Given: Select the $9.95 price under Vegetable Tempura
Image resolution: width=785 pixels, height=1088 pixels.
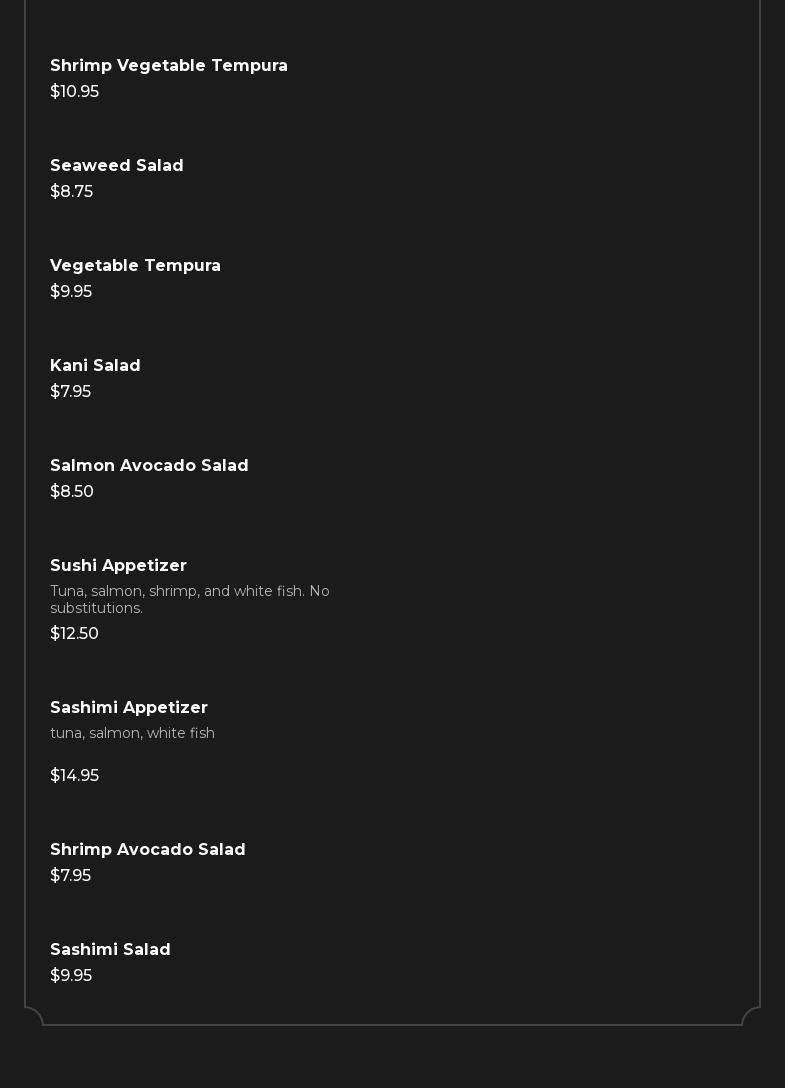Looking at the screenshot, I should click(x=71, y=292).
